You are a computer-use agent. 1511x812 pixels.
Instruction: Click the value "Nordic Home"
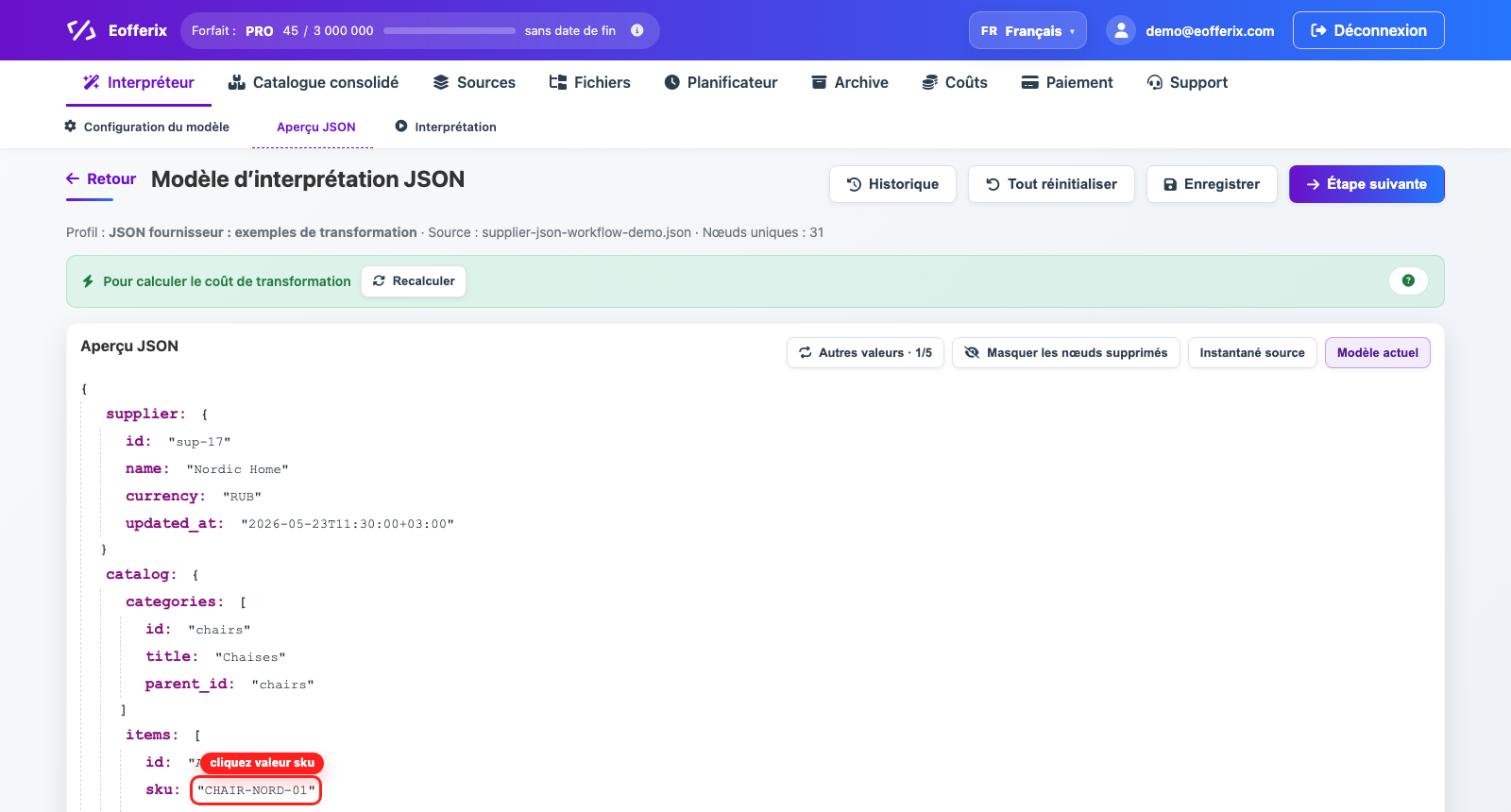click(x=237, y=468)
